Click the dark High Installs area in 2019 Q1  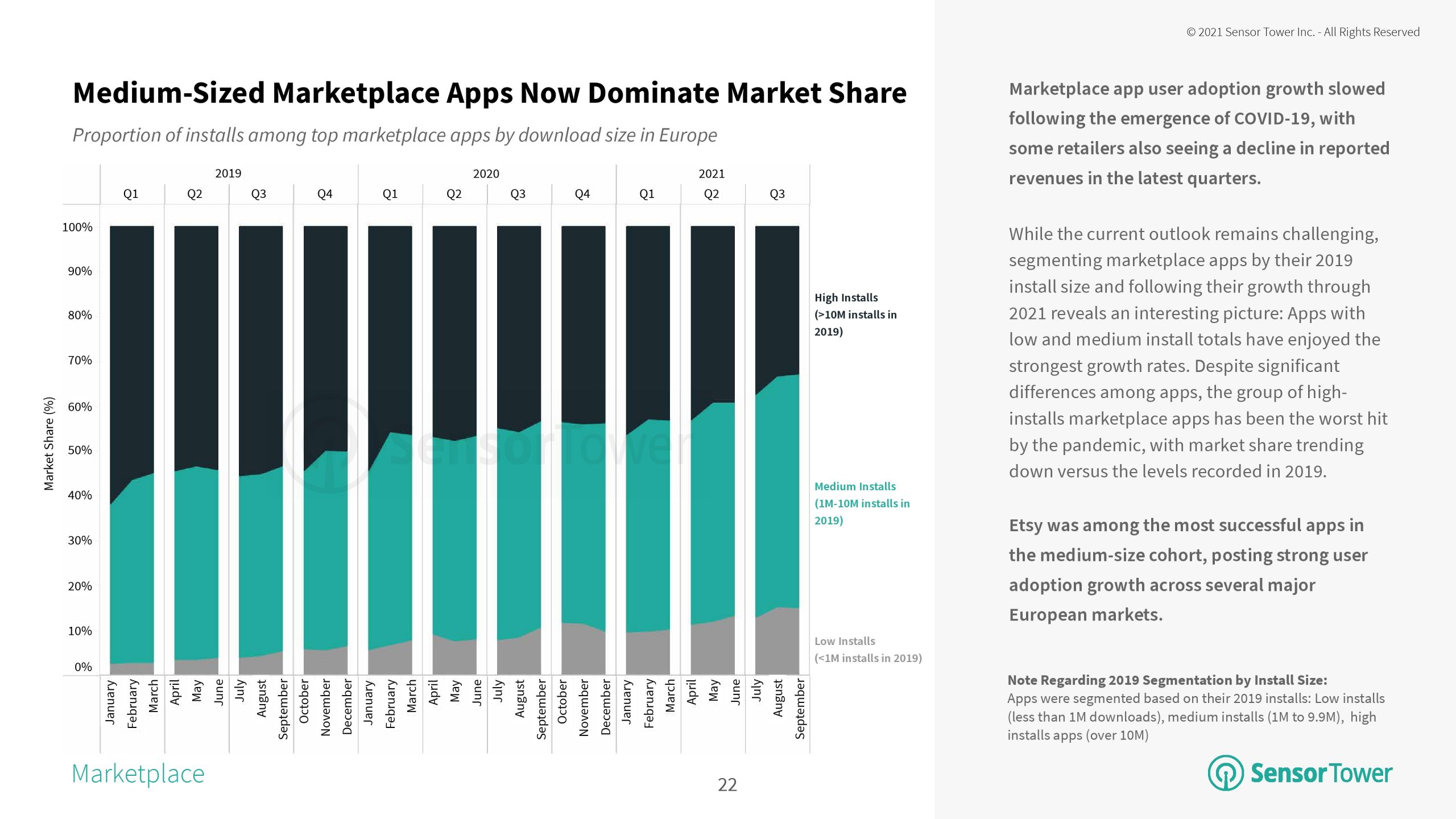click(x=131, y=341)
